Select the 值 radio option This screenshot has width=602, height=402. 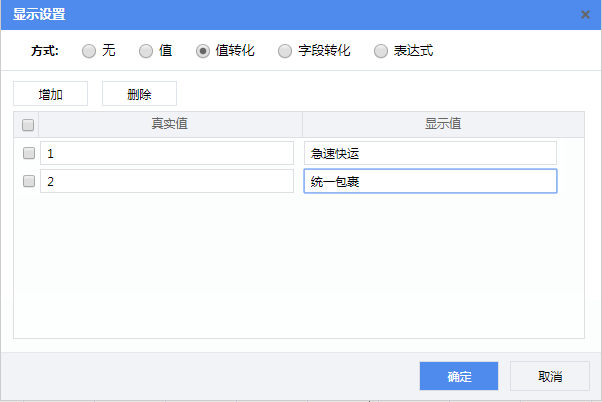pyautogui.click(x=146, y=52)
